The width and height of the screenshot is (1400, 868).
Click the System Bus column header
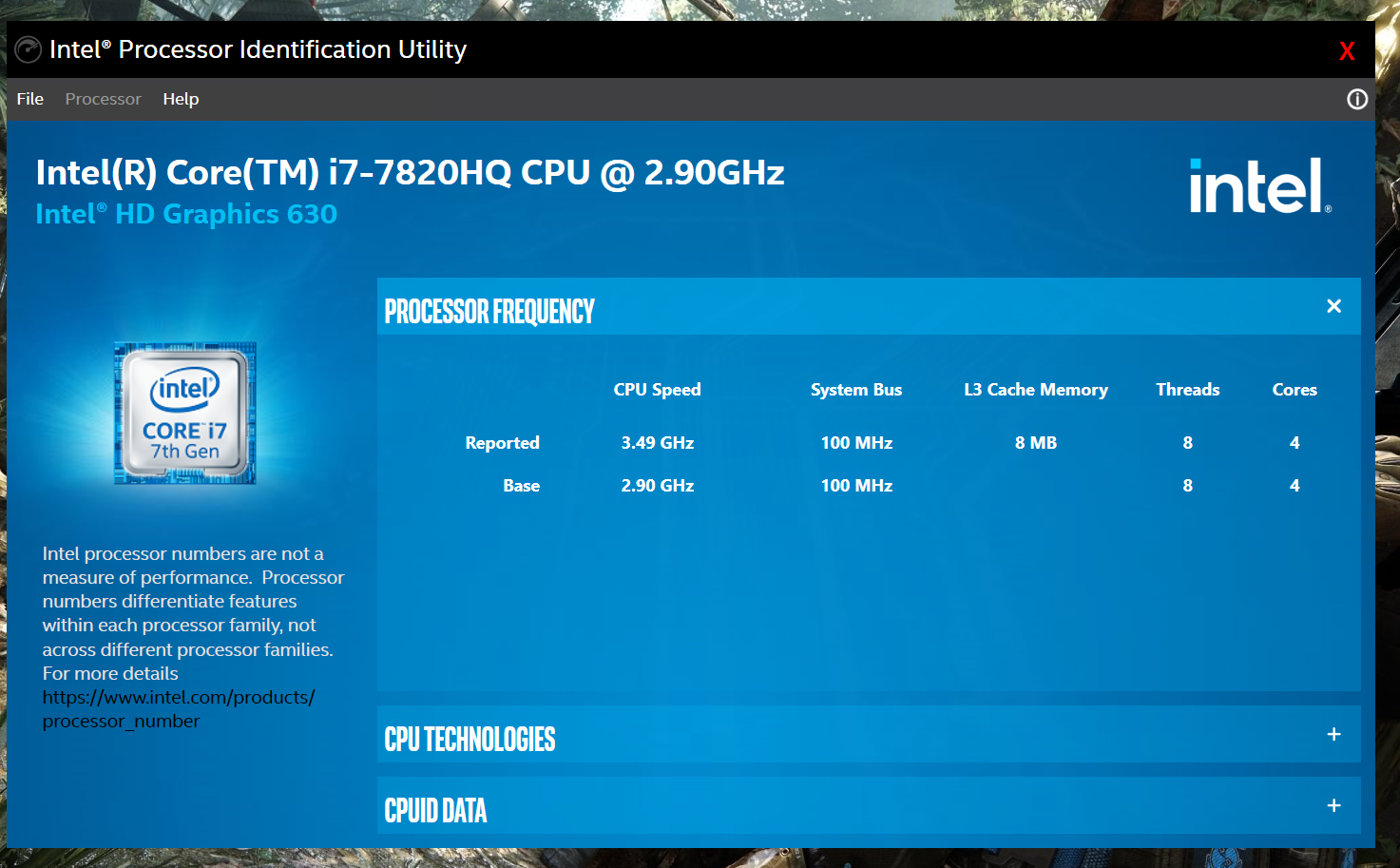pyautogui.click(x=855, y=390)
